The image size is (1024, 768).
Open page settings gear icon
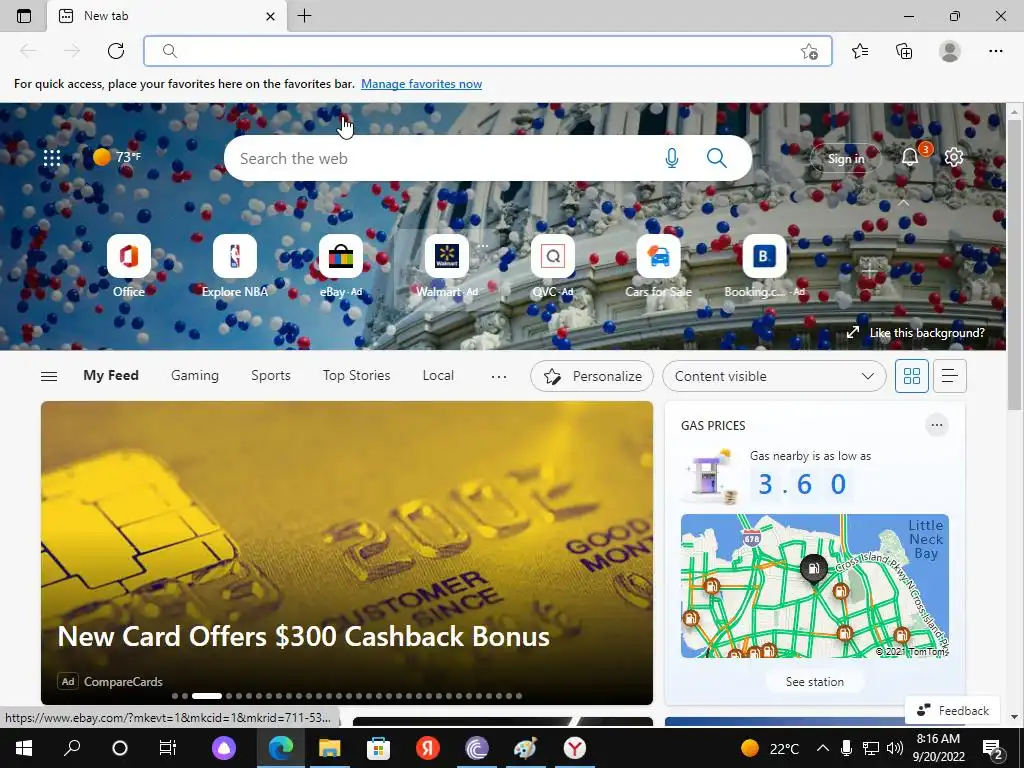point(953,157)
